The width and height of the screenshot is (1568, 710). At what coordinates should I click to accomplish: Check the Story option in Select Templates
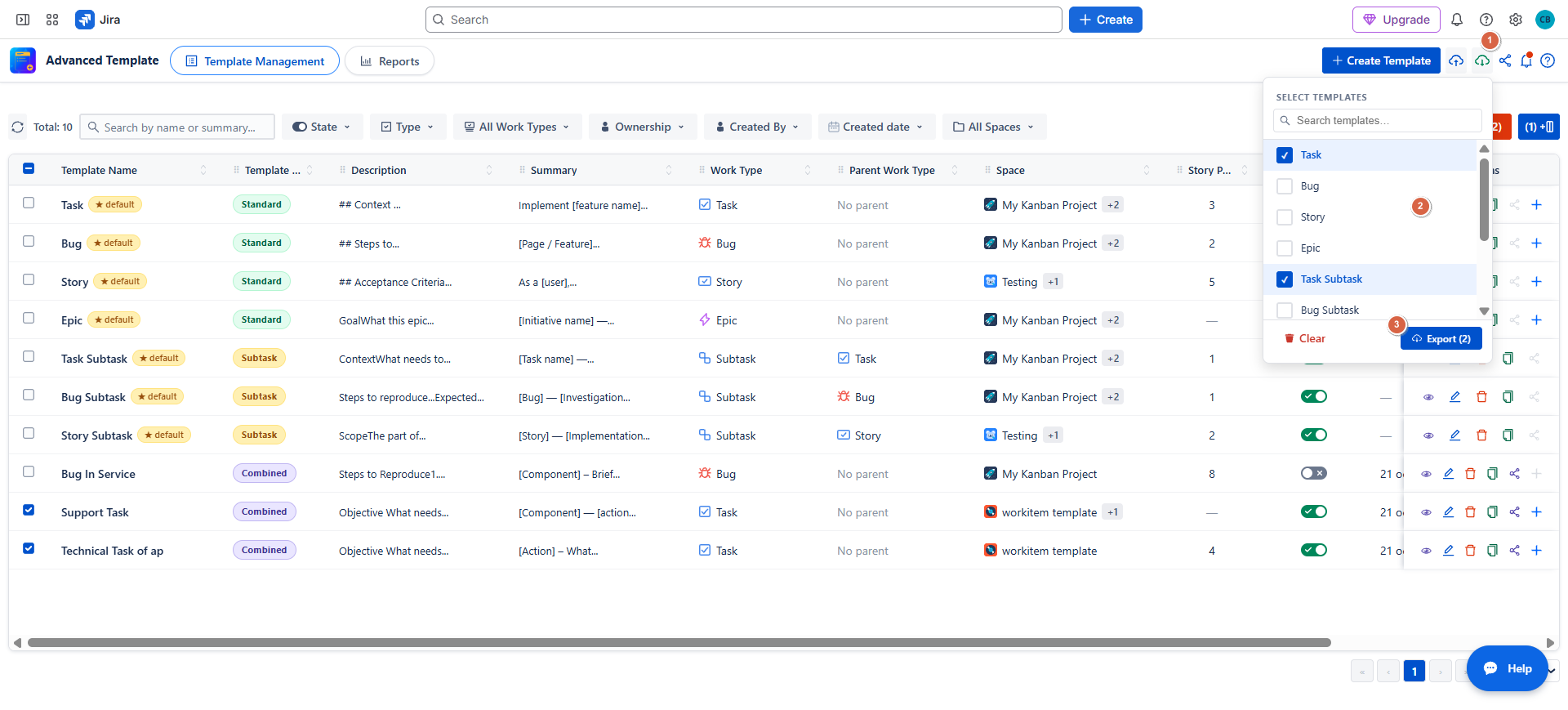pyautogui.click(x=1285, y=217)
